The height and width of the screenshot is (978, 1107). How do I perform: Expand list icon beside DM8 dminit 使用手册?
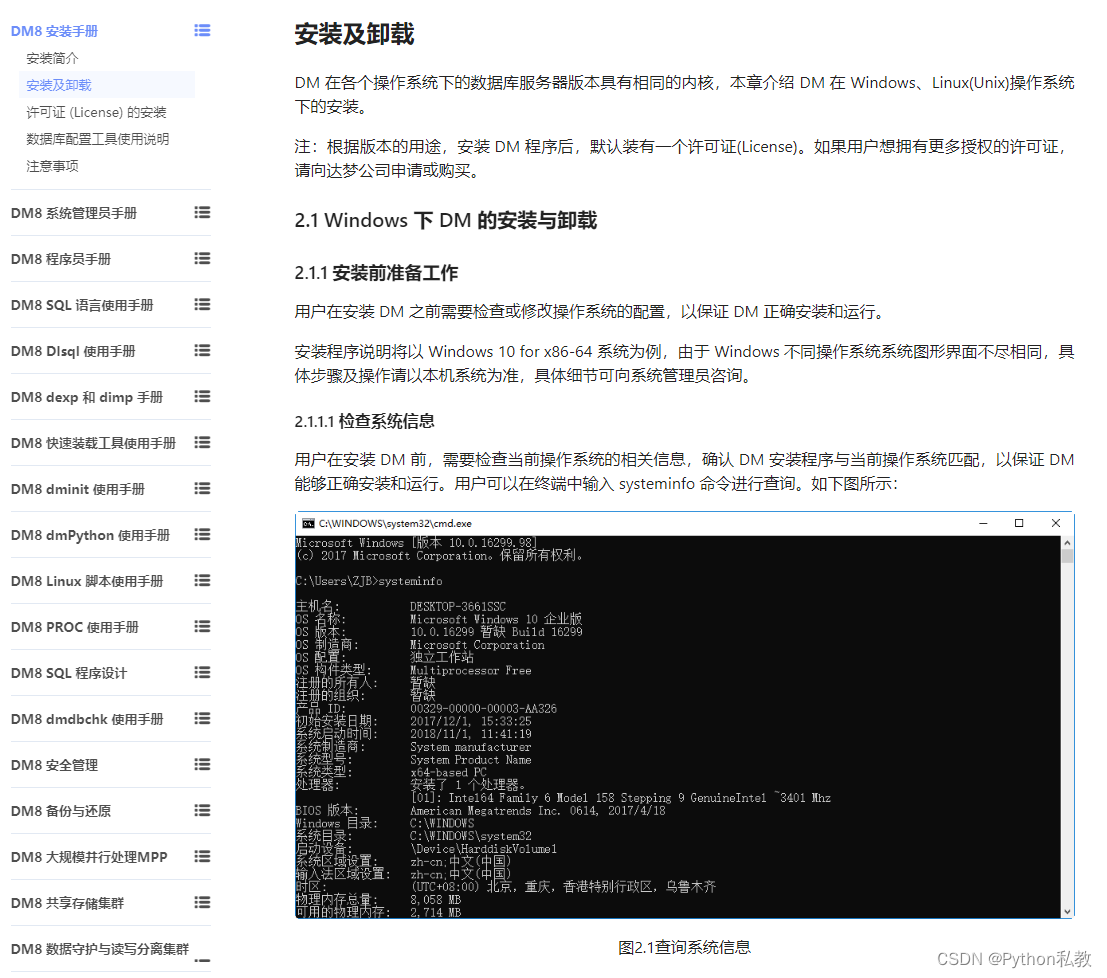pos(203,489)
